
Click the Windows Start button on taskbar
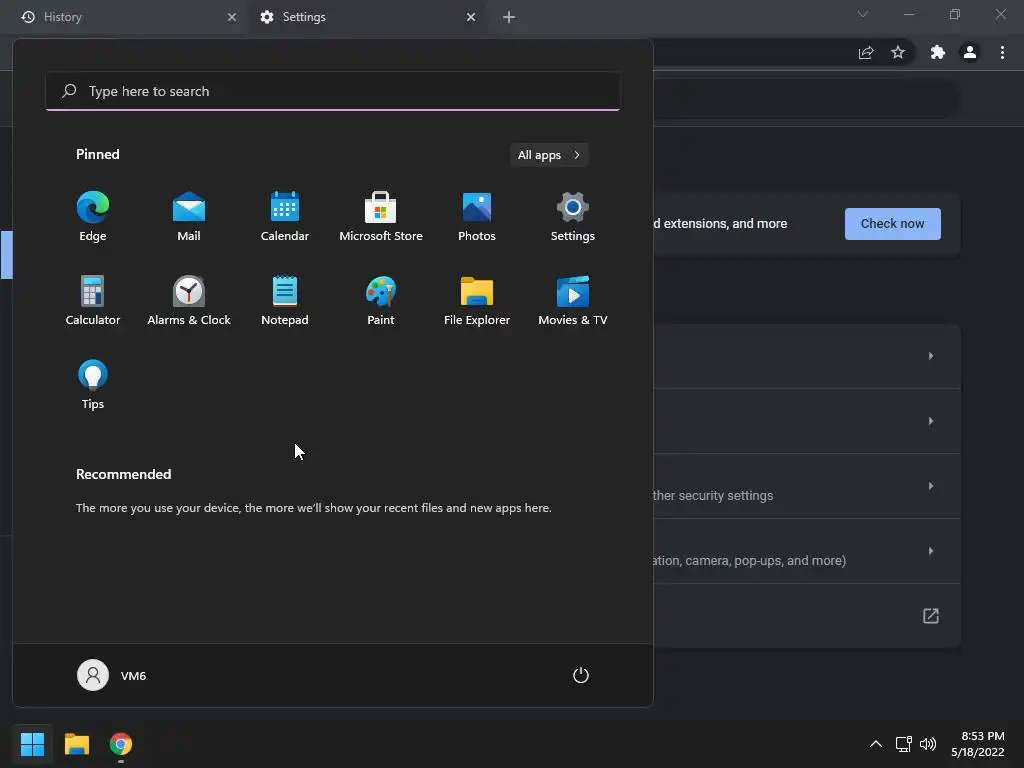pos(32,744)
